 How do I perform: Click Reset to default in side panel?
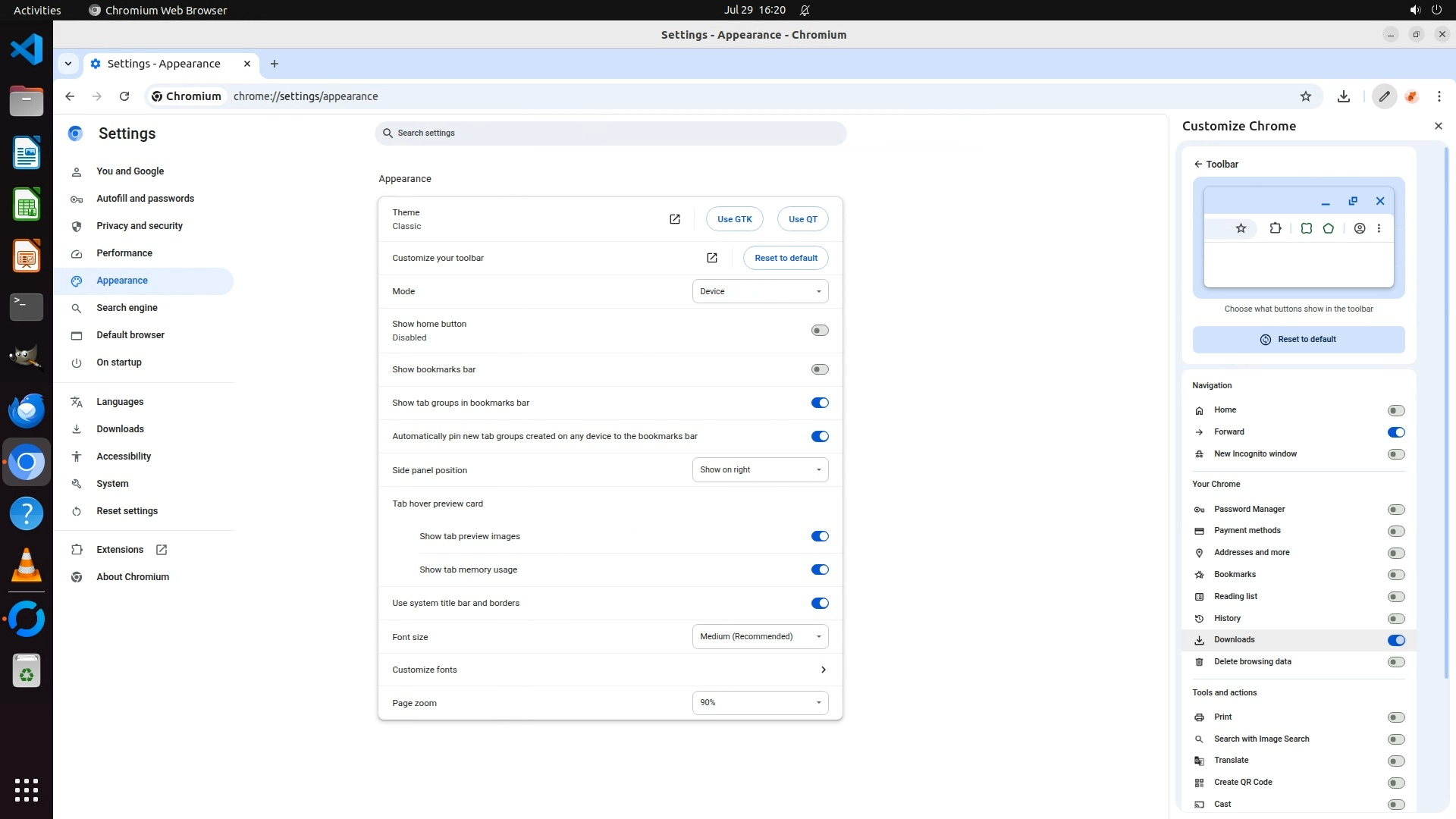[x=1298, y=340]
